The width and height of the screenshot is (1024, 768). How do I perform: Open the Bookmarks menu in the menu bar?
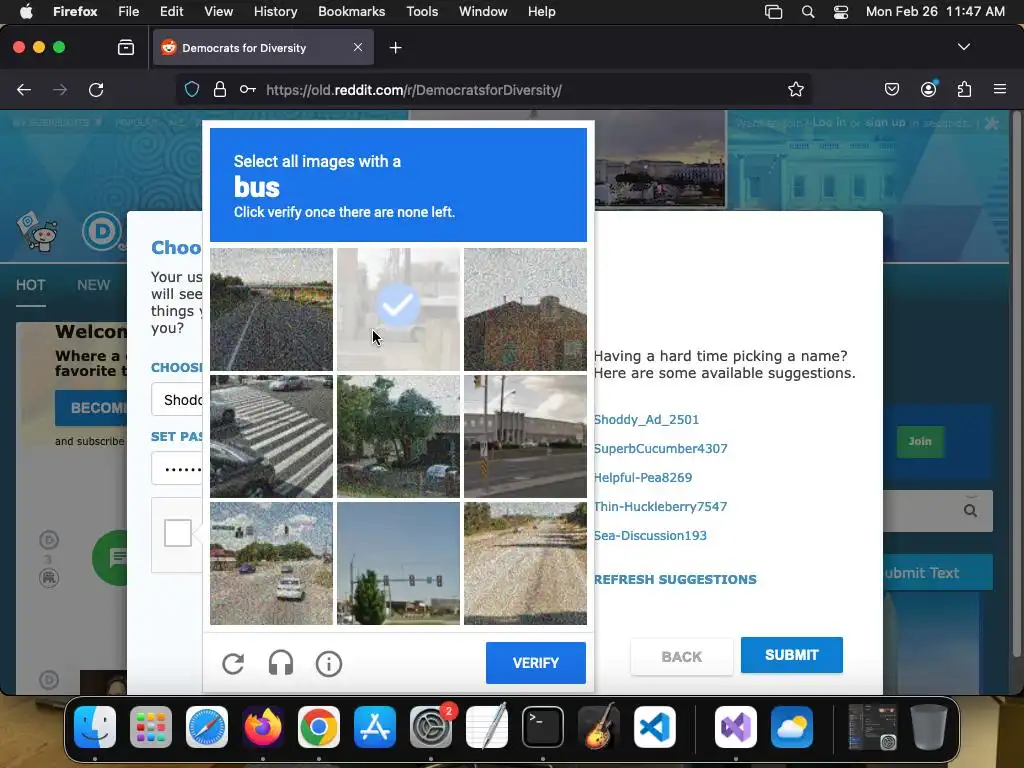[351, 12]
